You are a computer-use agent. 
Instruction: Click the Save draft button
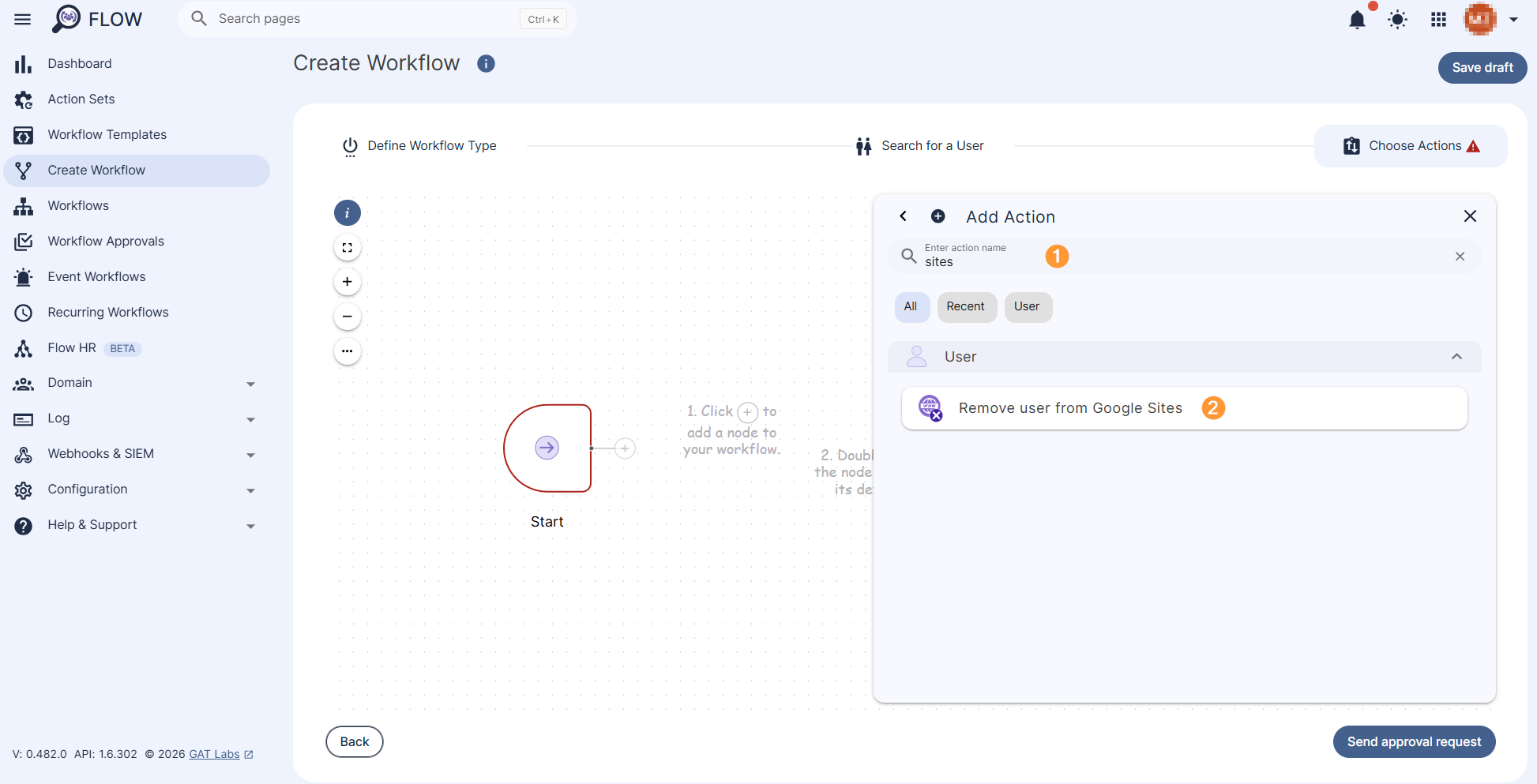click(x=1483, y=68)
